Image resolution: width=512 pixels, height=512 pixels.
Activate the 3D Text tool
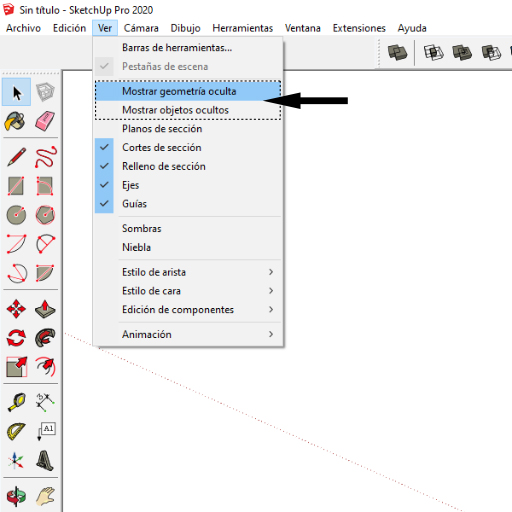pos(45,461)
